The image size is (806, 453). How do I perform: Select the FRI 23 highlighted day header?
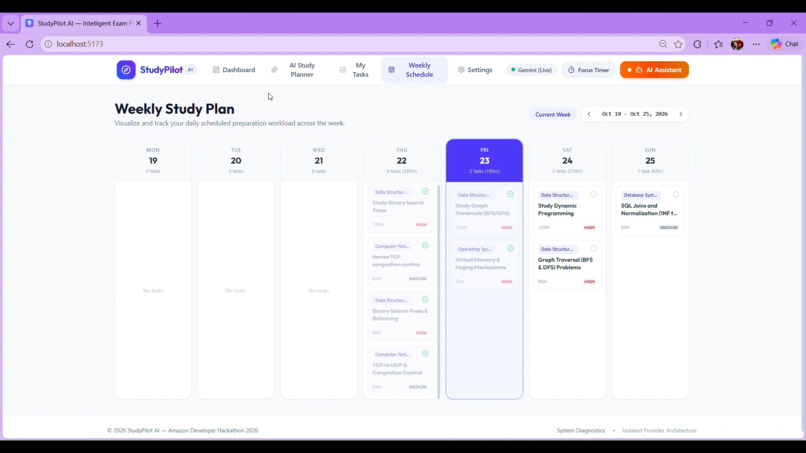pos(484,160)
